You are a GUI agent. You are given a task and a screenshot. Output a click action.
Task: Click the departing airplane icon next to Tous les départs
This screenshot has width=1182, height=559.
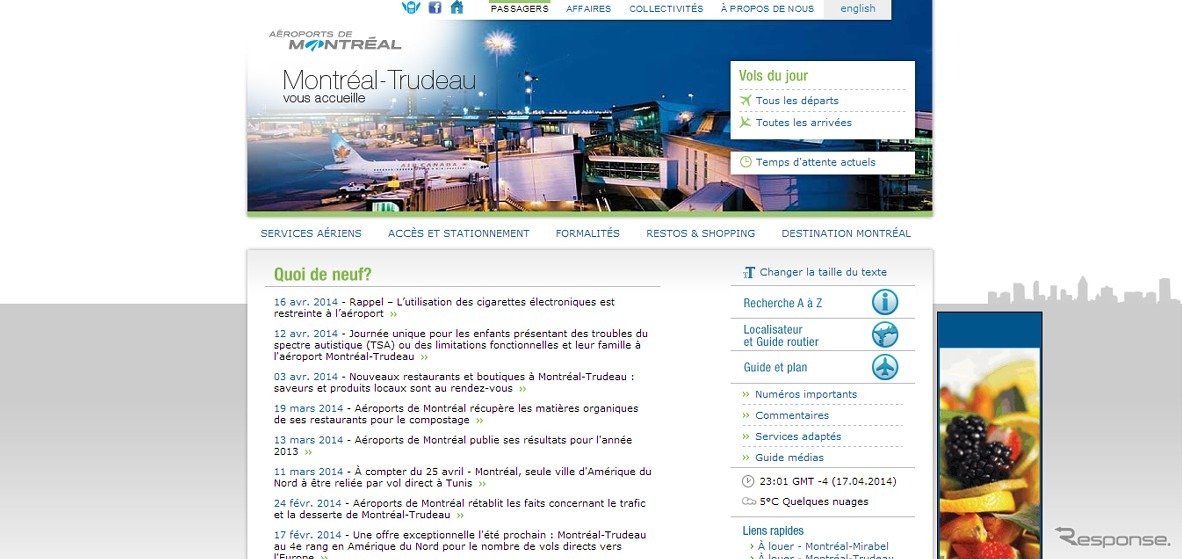pos(746,100)
